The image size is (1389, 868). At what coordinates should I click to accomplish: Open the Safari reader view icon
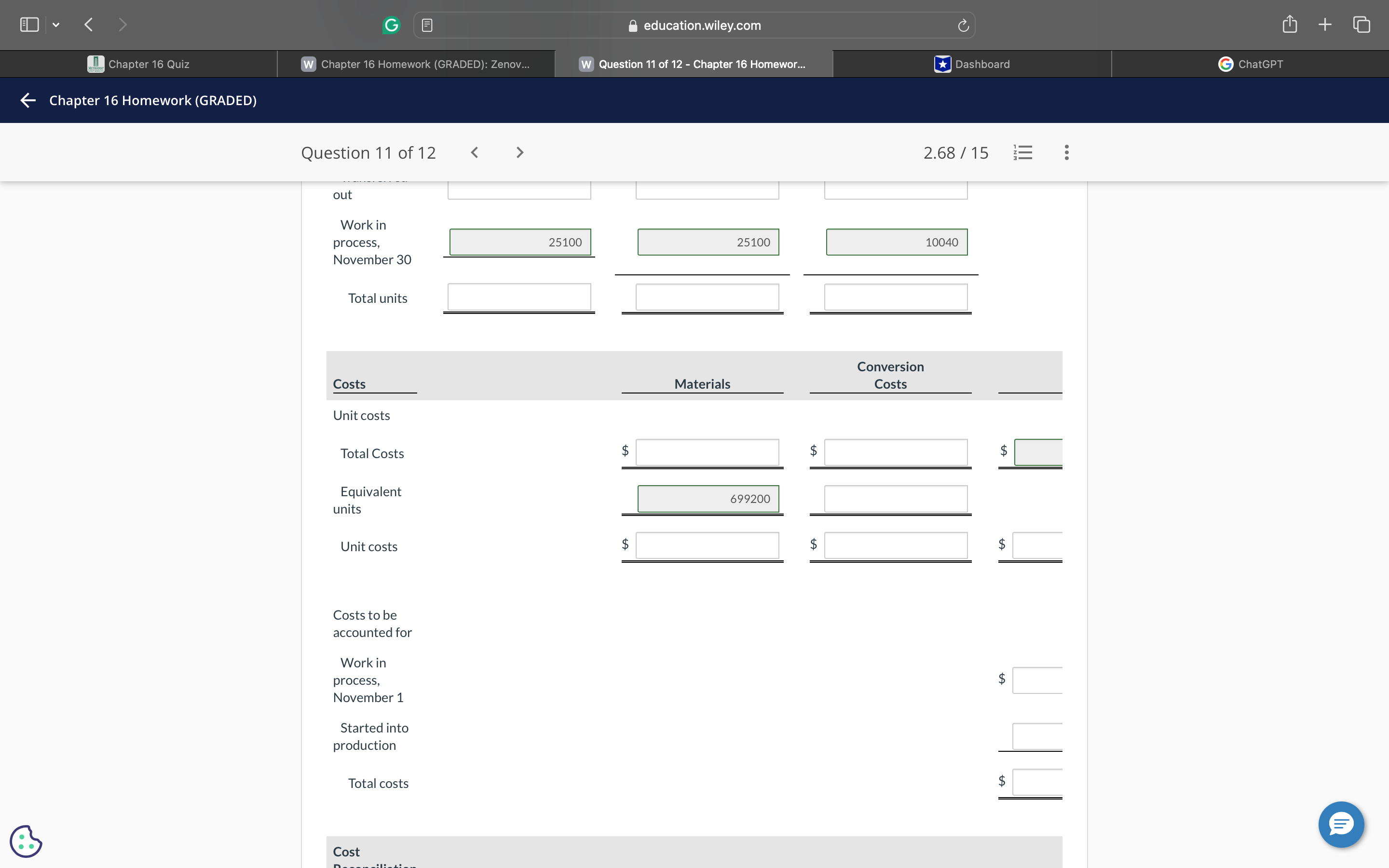(x=427, y=25)
